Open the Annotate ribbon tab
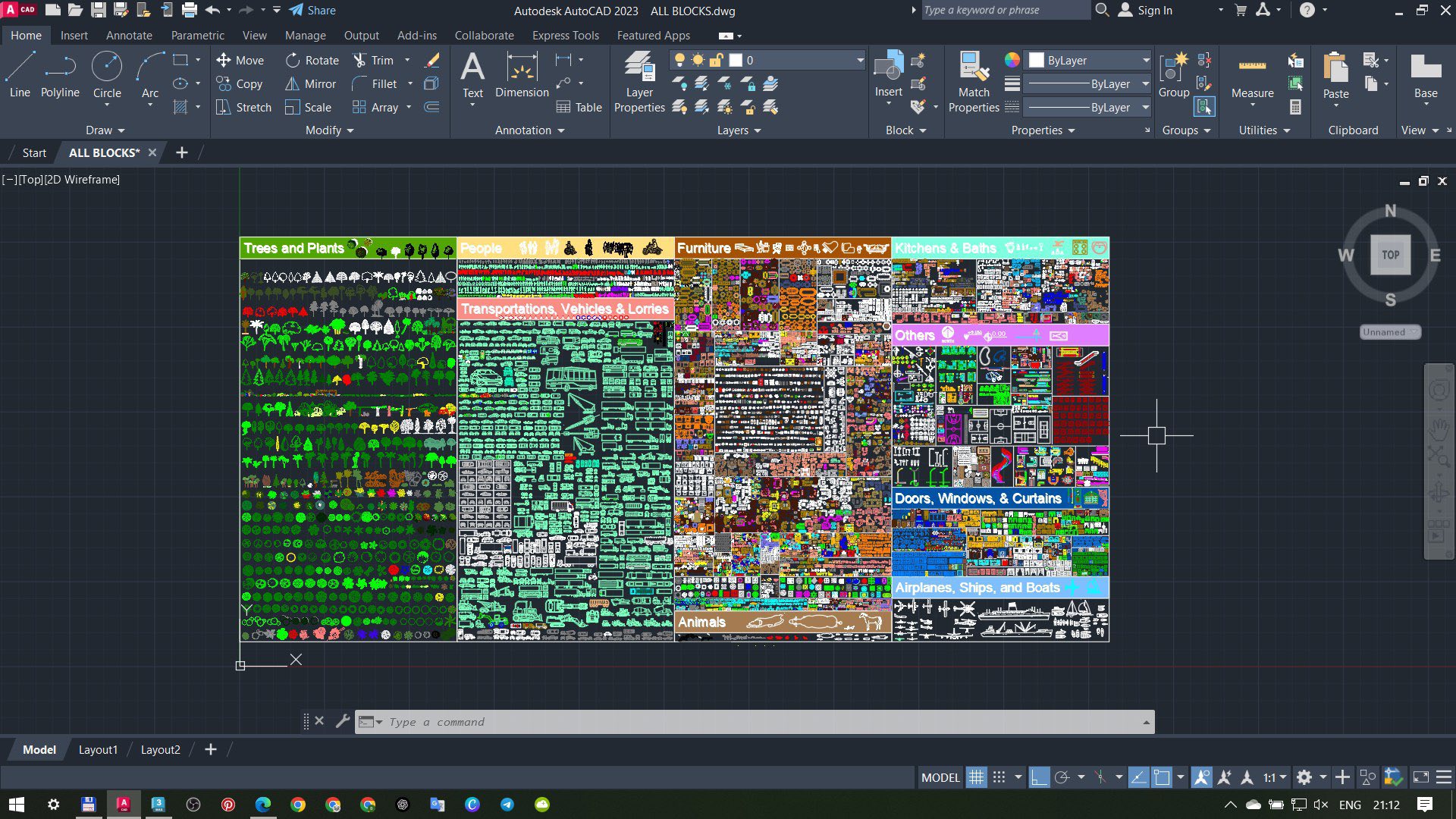1456x819 pixels. tap(129, 36)
